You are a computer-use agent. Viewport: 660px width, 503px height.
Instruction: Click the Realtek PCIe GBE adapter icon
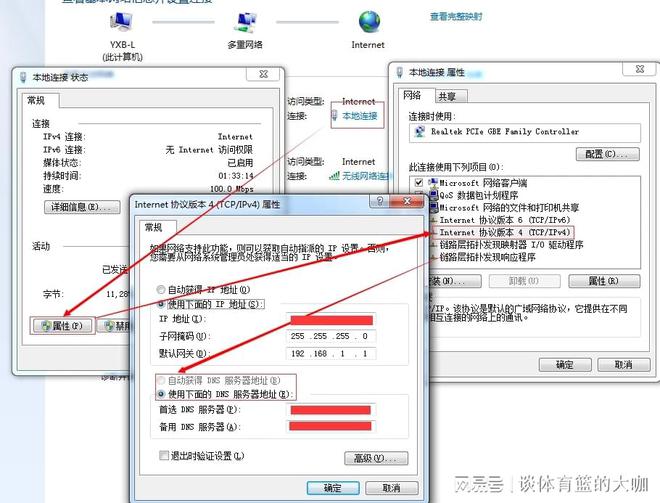[418, 131]
